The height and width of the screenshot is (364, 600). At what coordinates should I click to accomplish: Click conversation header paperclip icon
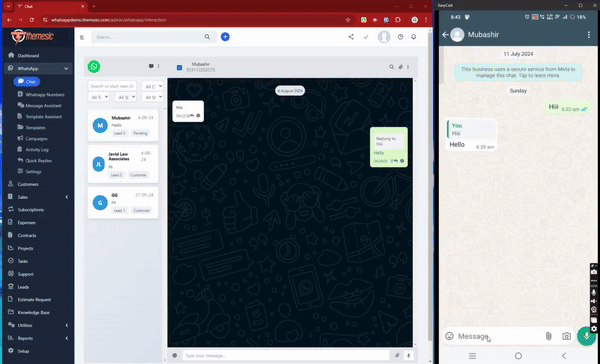400,67
